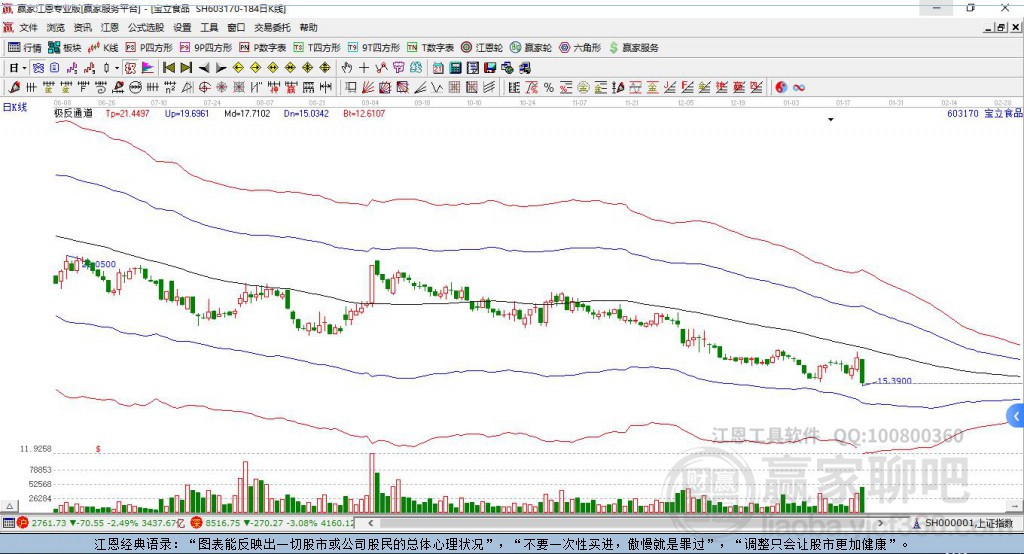The image size is (1024, 554).
Task: Click the Dn=15.0342 indicator value
Action: click(306, 113)
